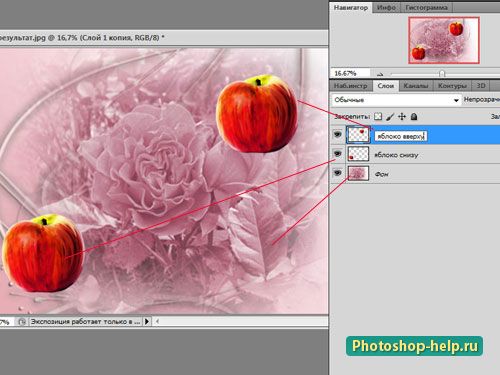Click the lock transparent pixels icon

(x=378, y=116)
